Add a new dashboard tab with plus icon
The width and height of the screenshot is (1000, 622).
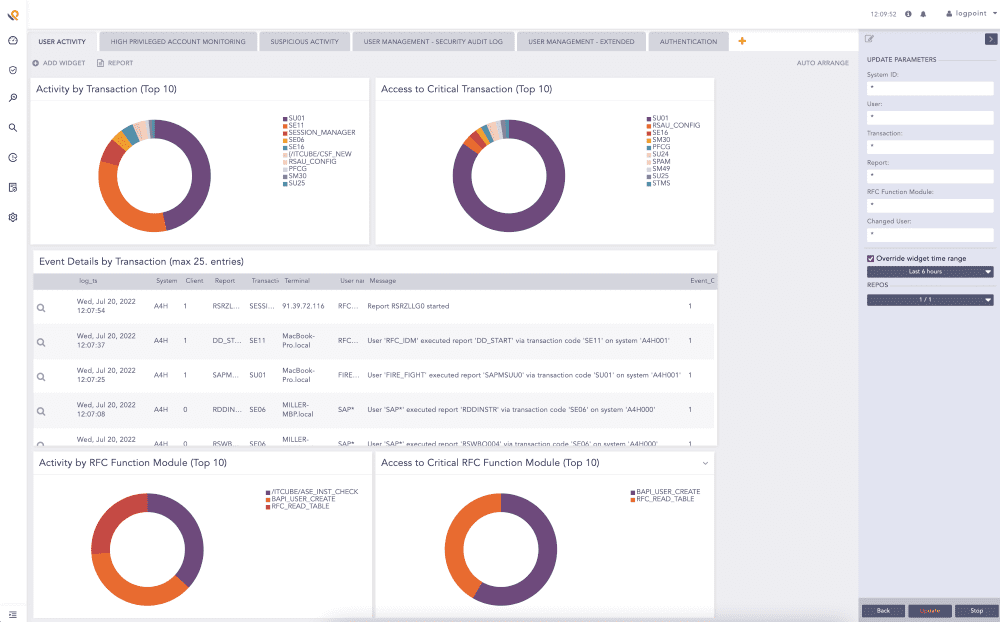(x=742, y=41)
